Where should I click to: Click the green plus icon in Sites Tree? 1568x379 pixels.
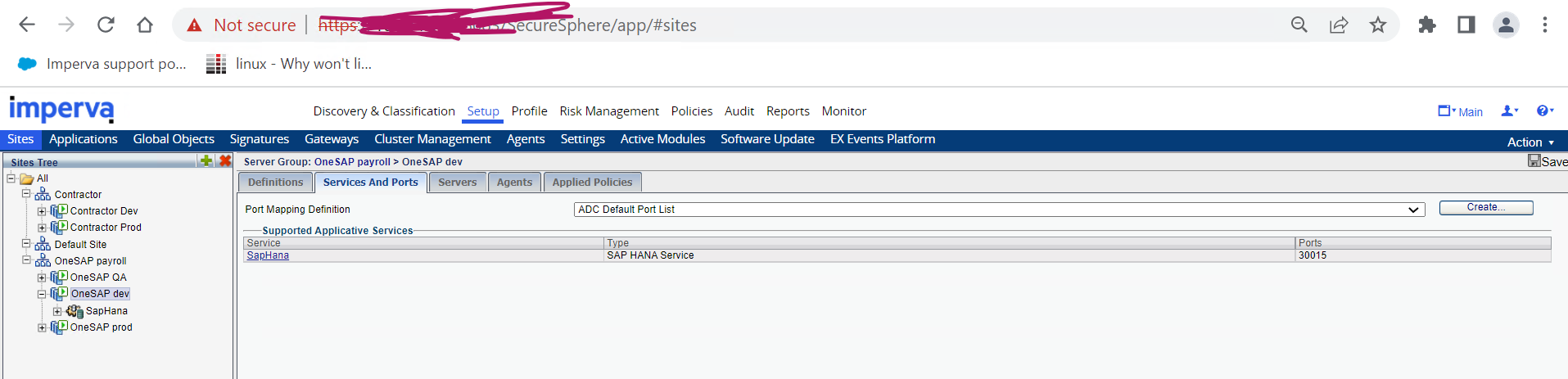(x=206, y=161)
